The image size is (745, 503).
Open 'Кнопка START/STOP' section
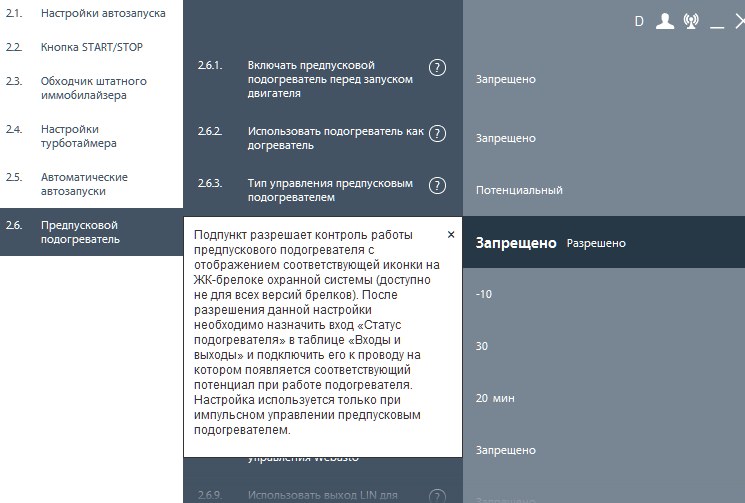[89, 47]
